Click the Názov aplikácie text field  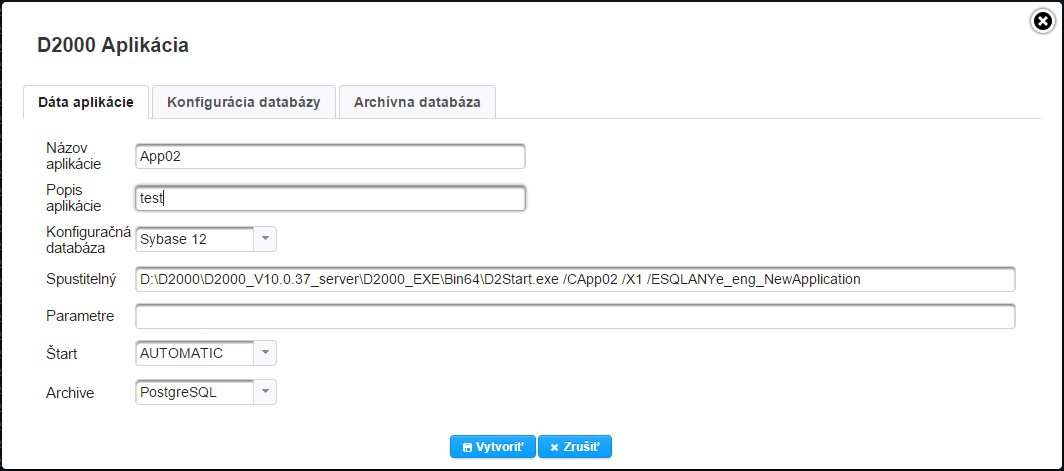330,156
